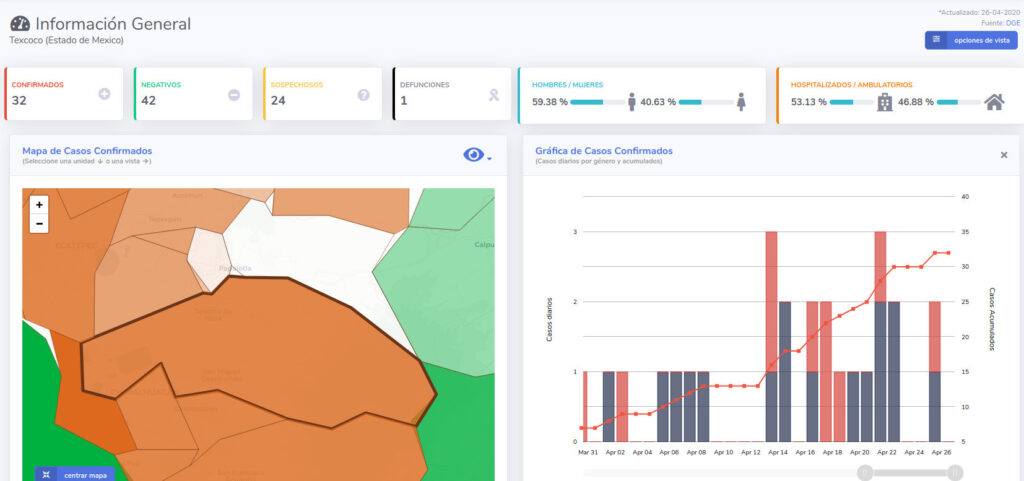The height and width of the screenshot is (481, 1024).
Task: Close the Gráfica de Casos Confirmados panel
Action: 1004,155
